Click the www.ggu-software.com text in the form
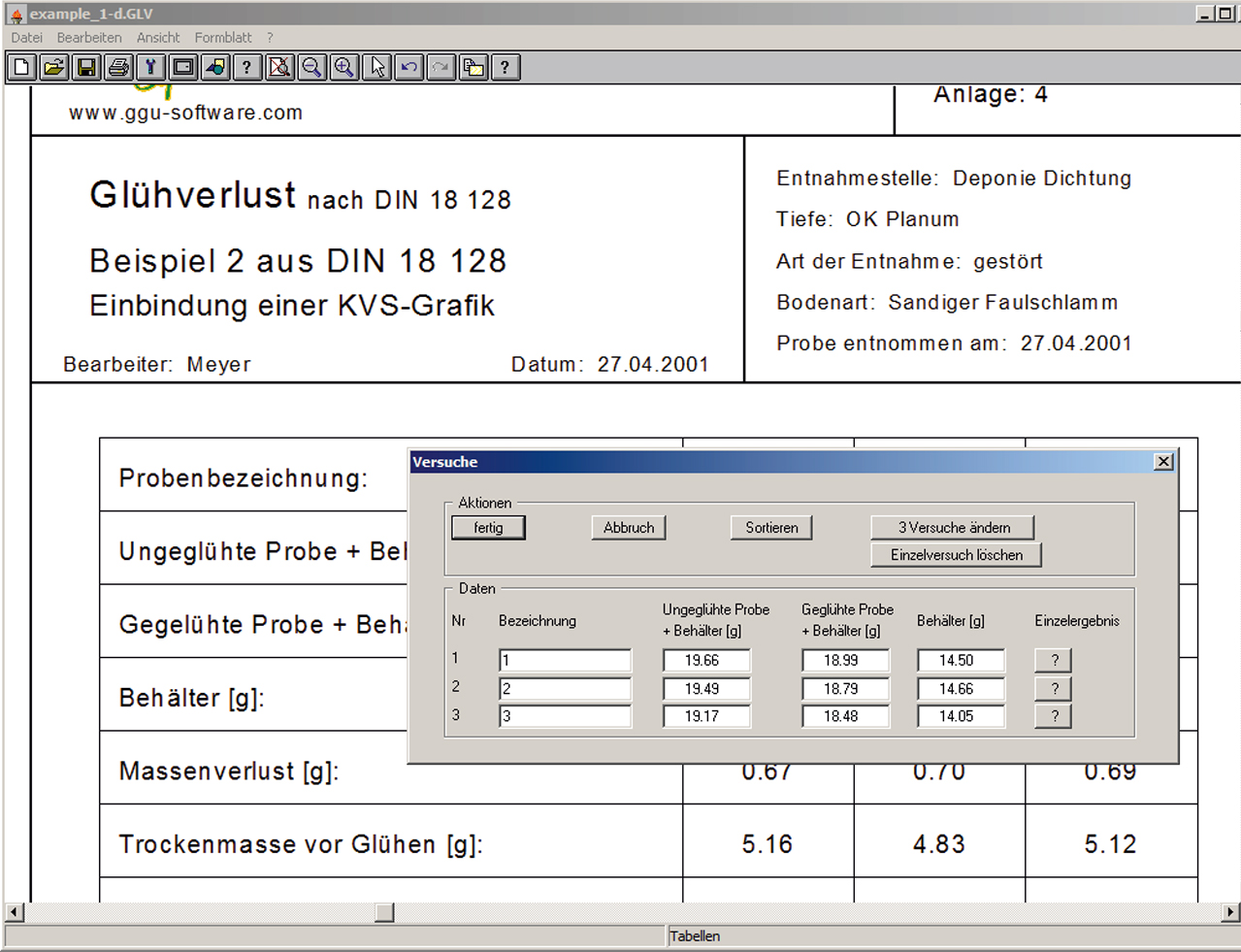This screenshot has height=952, width=1241. [x=185, y=113]
